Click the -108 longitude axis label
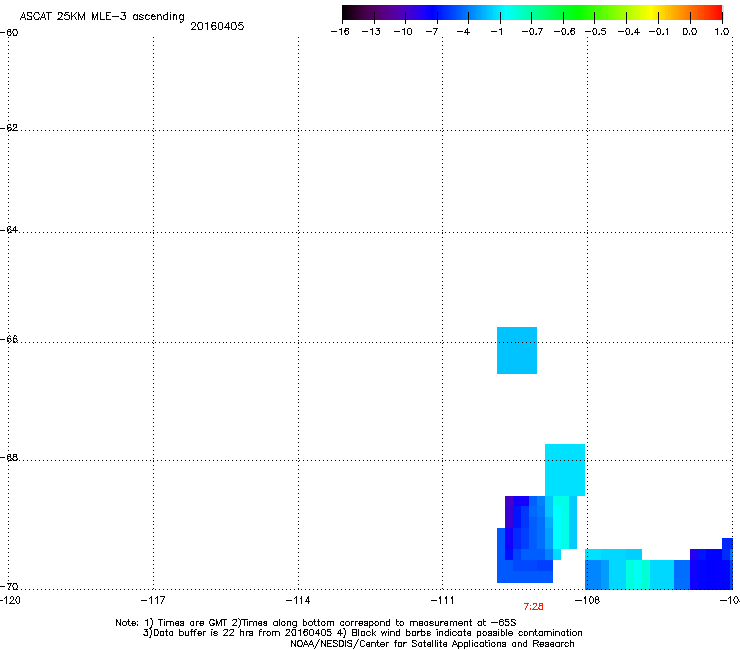 click(588, 600)
